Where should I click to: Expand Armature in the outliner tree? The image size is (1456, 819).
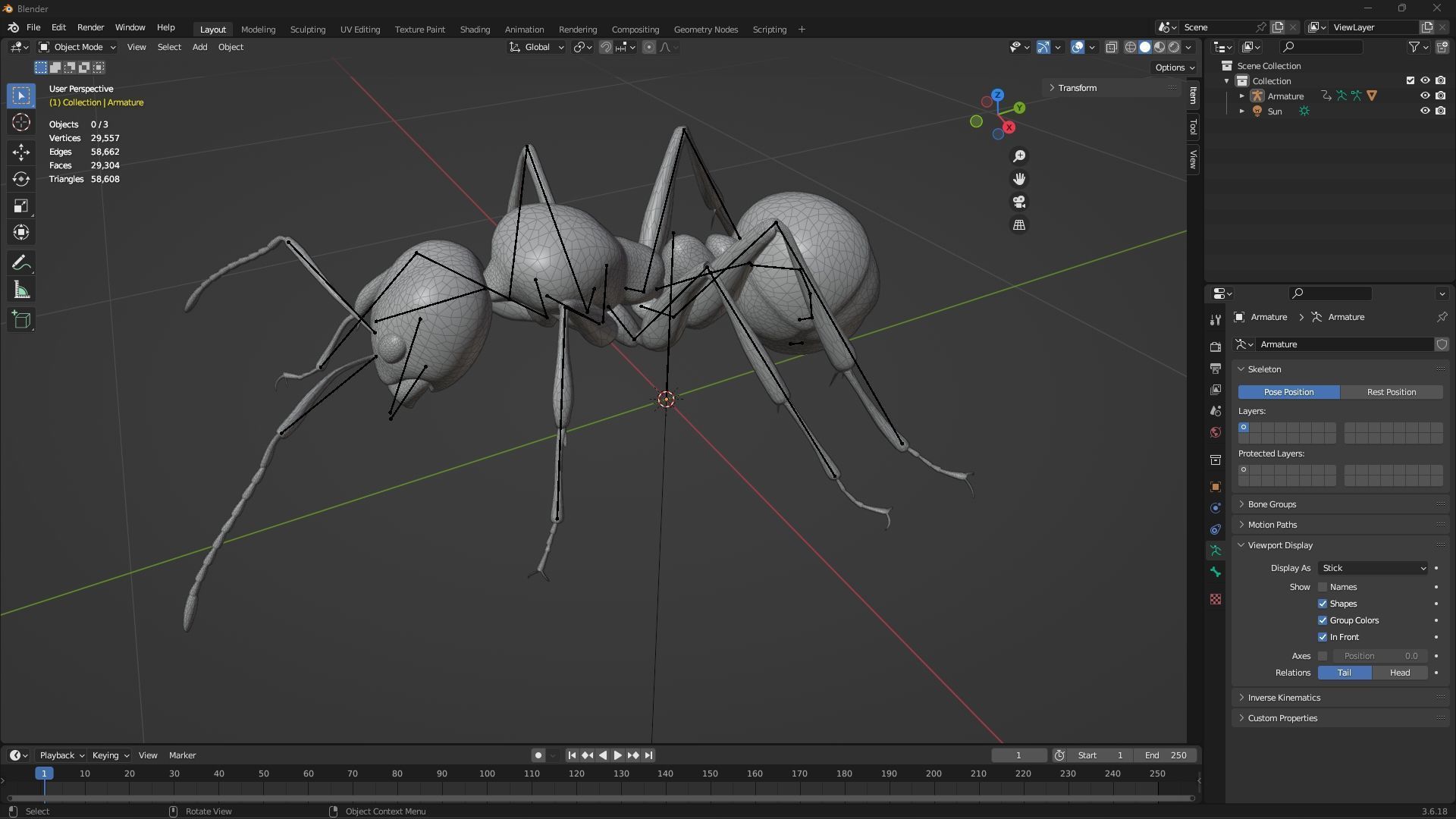tap(1241, 96)
